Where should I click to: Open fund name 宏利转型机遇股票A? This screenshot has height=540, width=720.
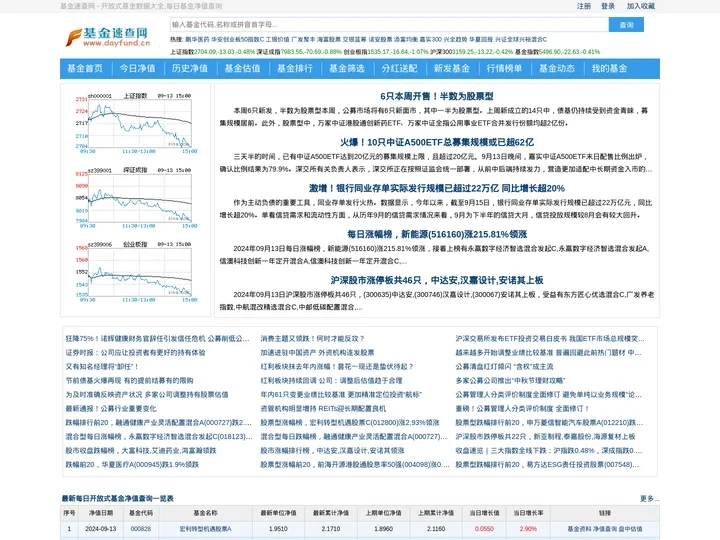205,529
